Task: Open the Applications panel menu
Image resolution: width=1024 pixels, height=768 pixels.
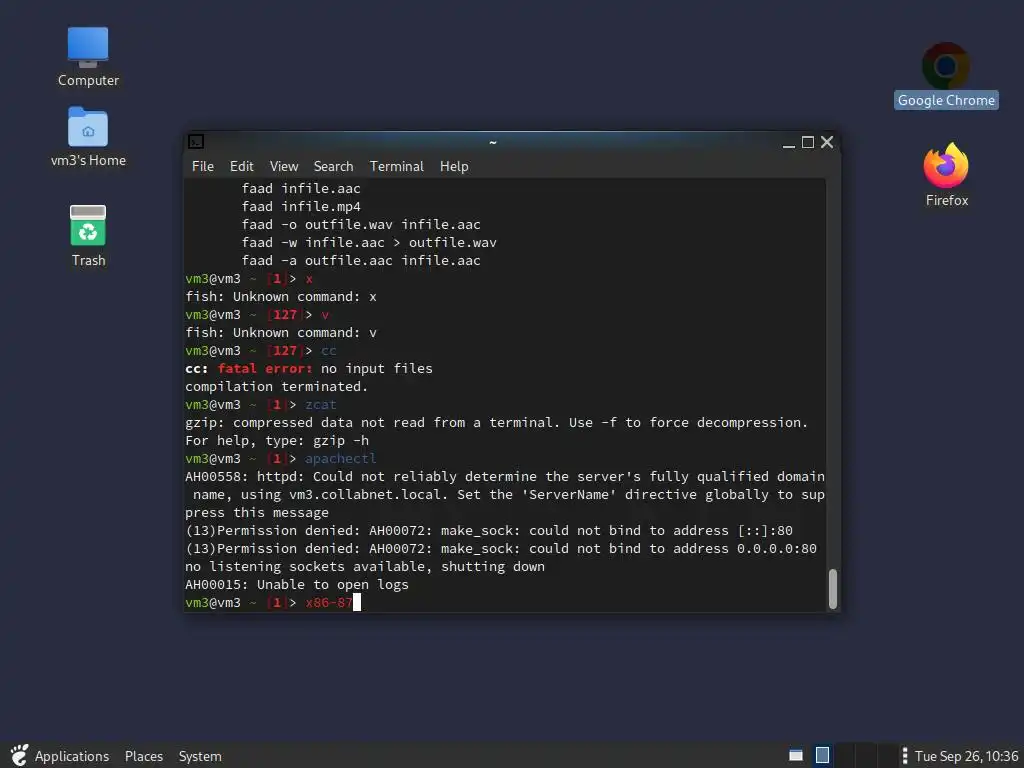Action: pyautogui.click(x=72, y=756)
